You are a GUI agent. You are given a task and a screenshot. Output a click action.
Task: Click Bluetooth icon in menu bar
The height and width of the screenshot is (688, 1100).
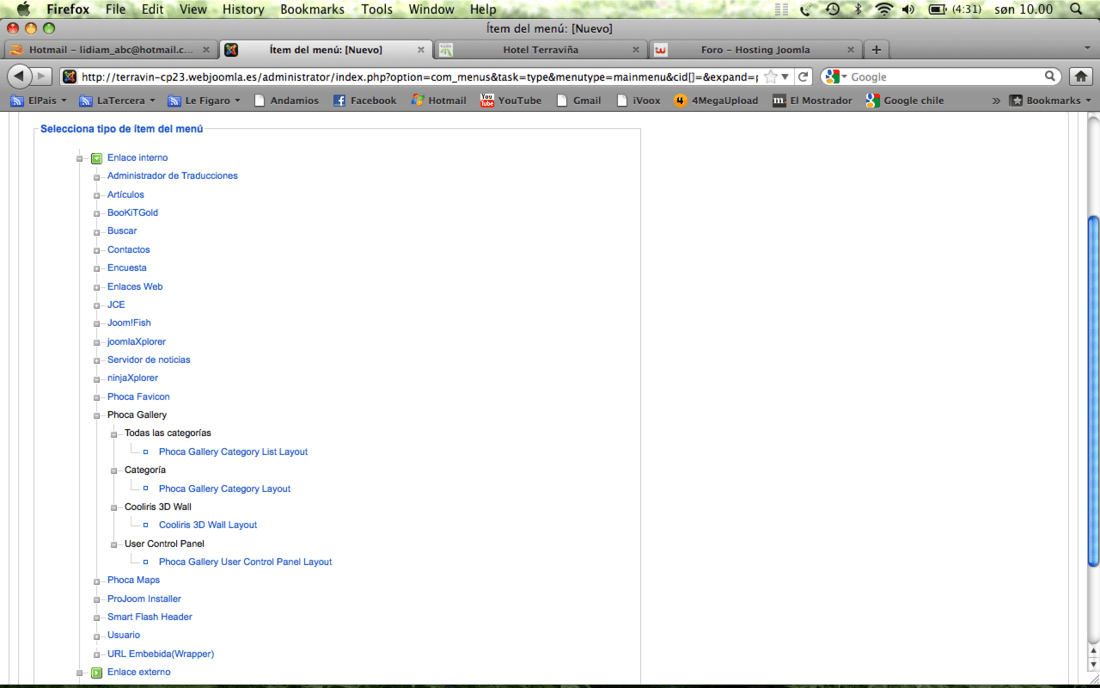click(x=857, y=9)
